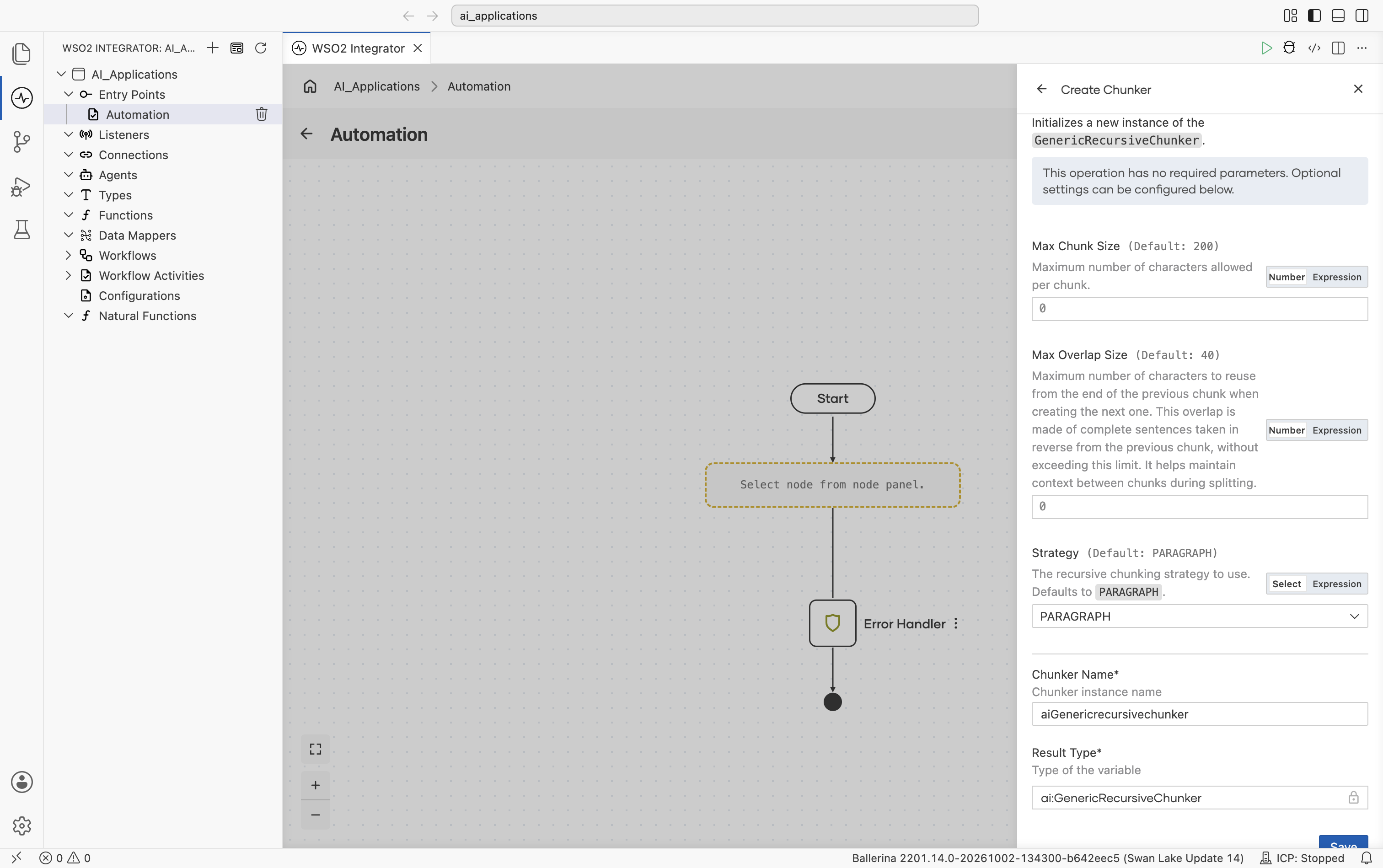Open the Strategy PARAGRAPH dropdown
Screen dimensions: 1383x868
1199,616
